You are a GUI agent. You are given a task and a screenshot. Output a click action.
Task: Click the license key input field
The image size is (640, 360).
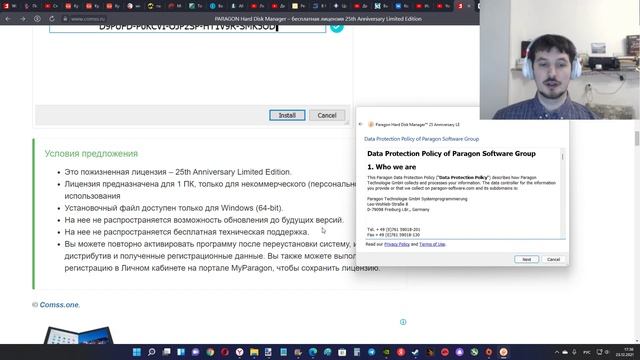187,28
